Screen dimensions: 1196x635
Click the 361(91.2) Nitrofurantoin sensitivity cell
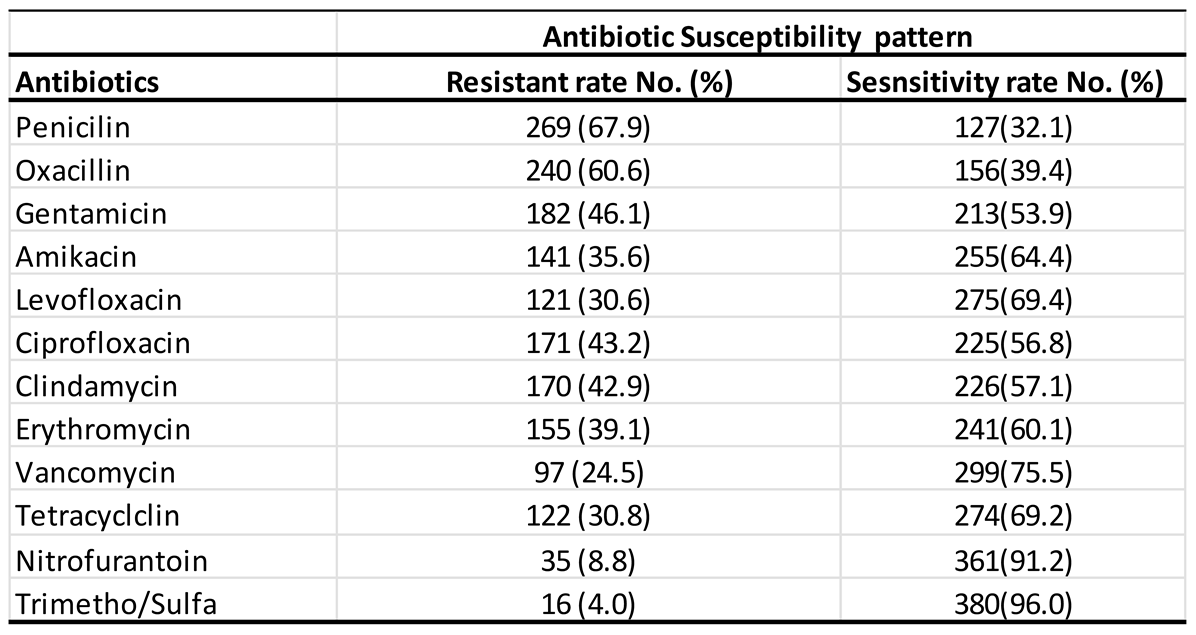pyautogui.click(x=1003, y=559)
